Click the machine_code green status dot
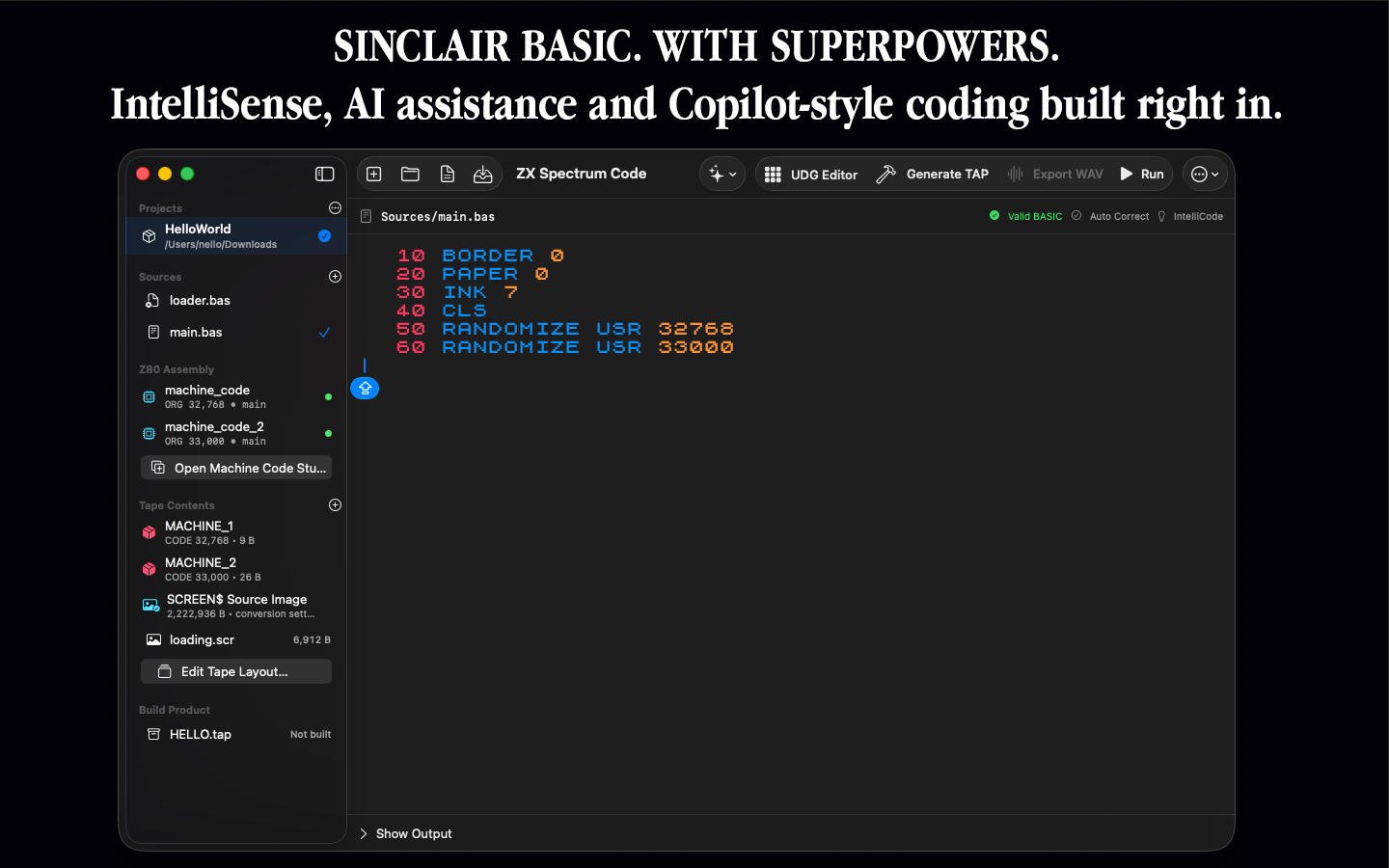Viewport: 1389px width, 868px height. [x=328, y=396]
